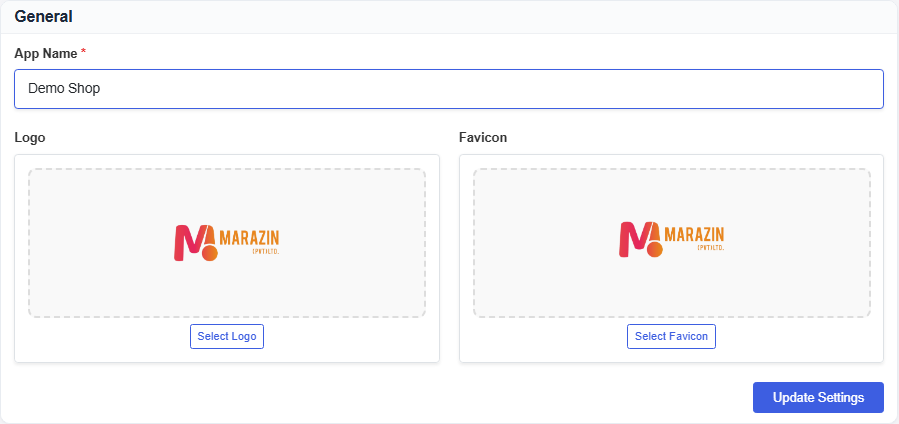The image size is (899, 424).
Task: Click MARAZIN wordmark in the Favicon preview
Action: click(694, 234)
